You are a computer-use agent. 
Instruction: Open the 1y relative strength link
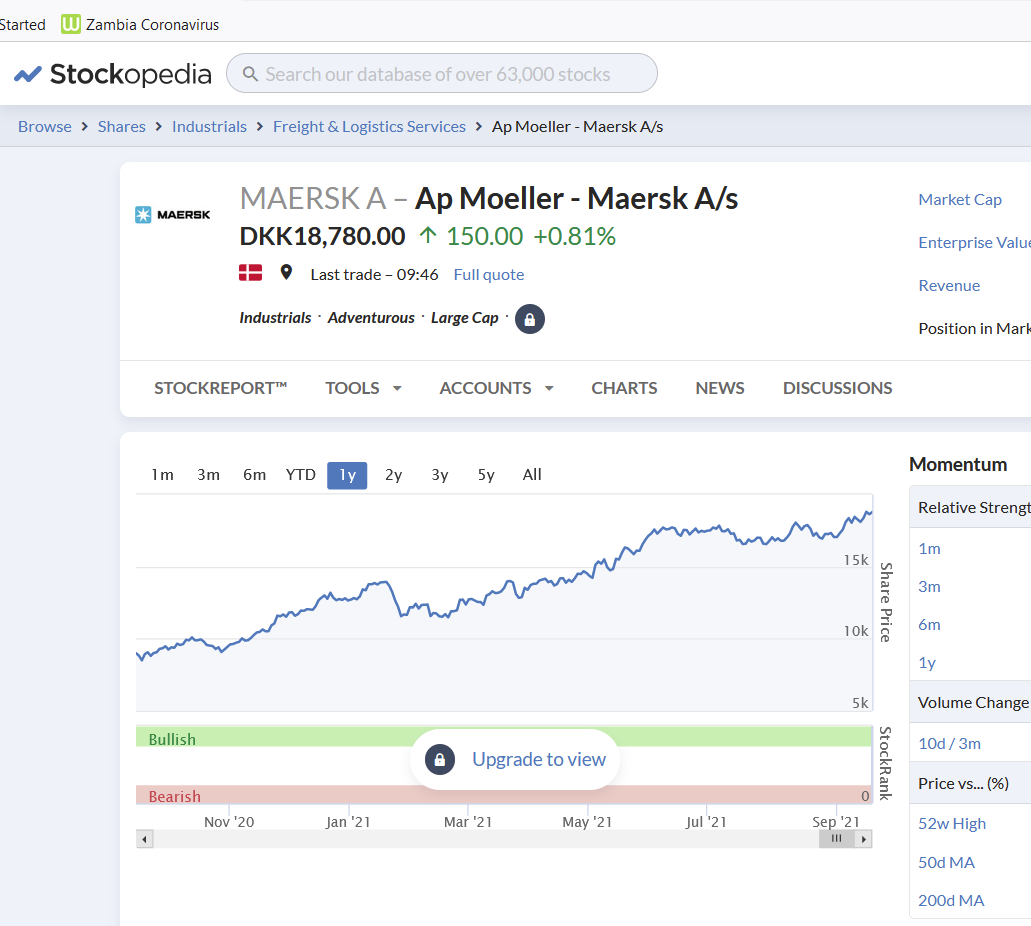(927, 663)
